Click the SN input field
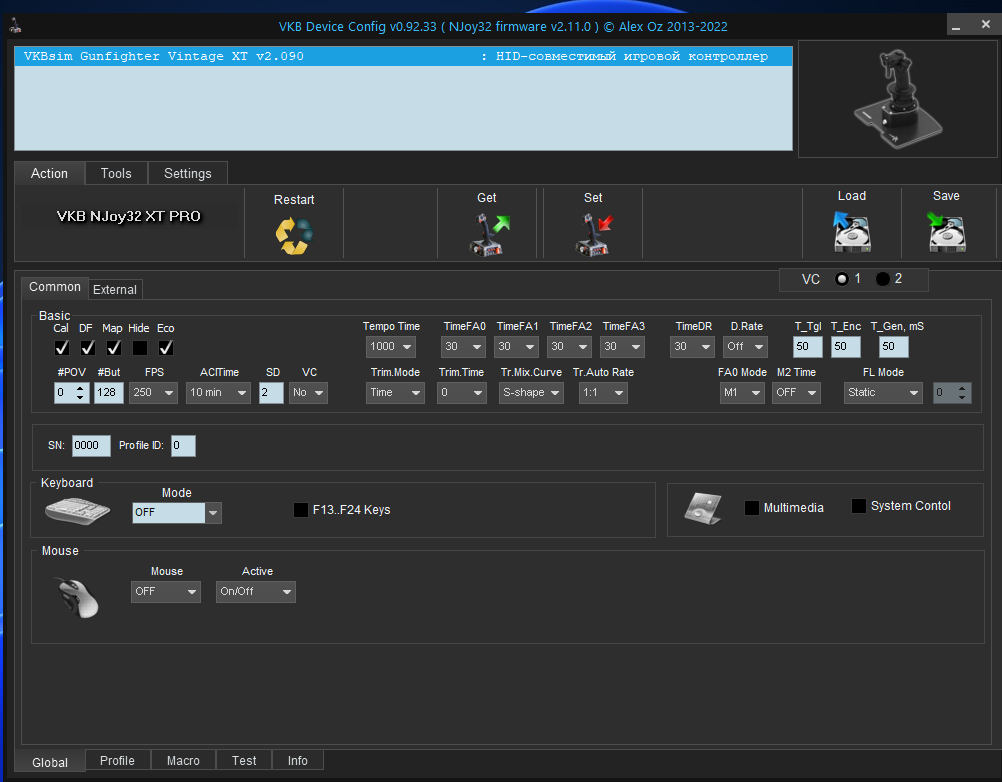The height and width of the screenshot is (782, 1002). point(91,445)
